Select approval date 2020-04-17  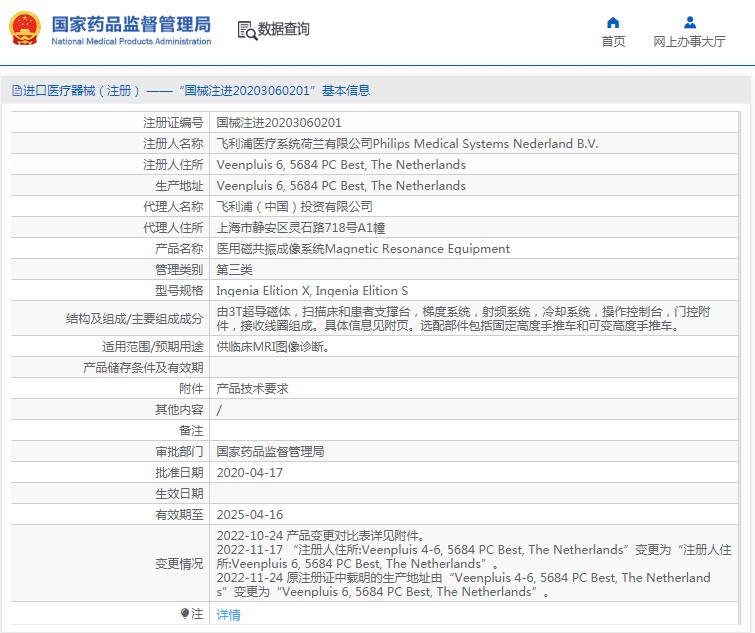249,473
